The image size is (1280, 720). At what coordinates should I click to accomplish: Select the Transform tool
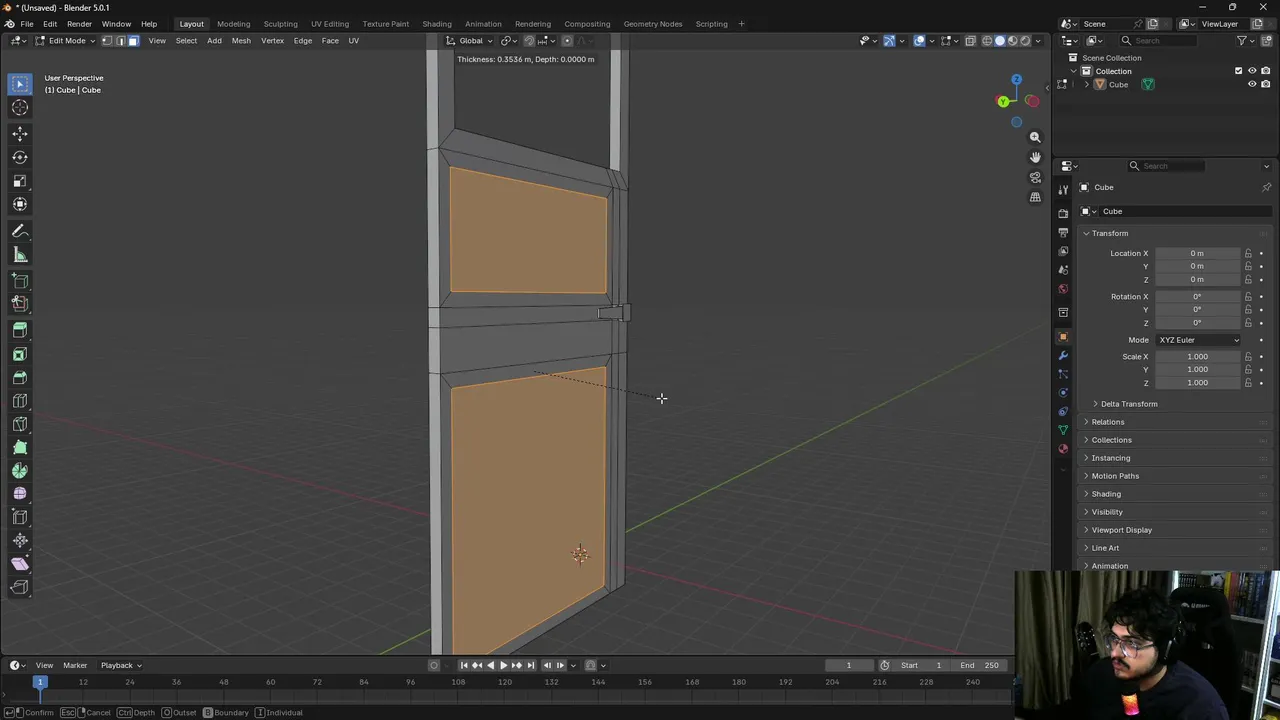[20, 204]
